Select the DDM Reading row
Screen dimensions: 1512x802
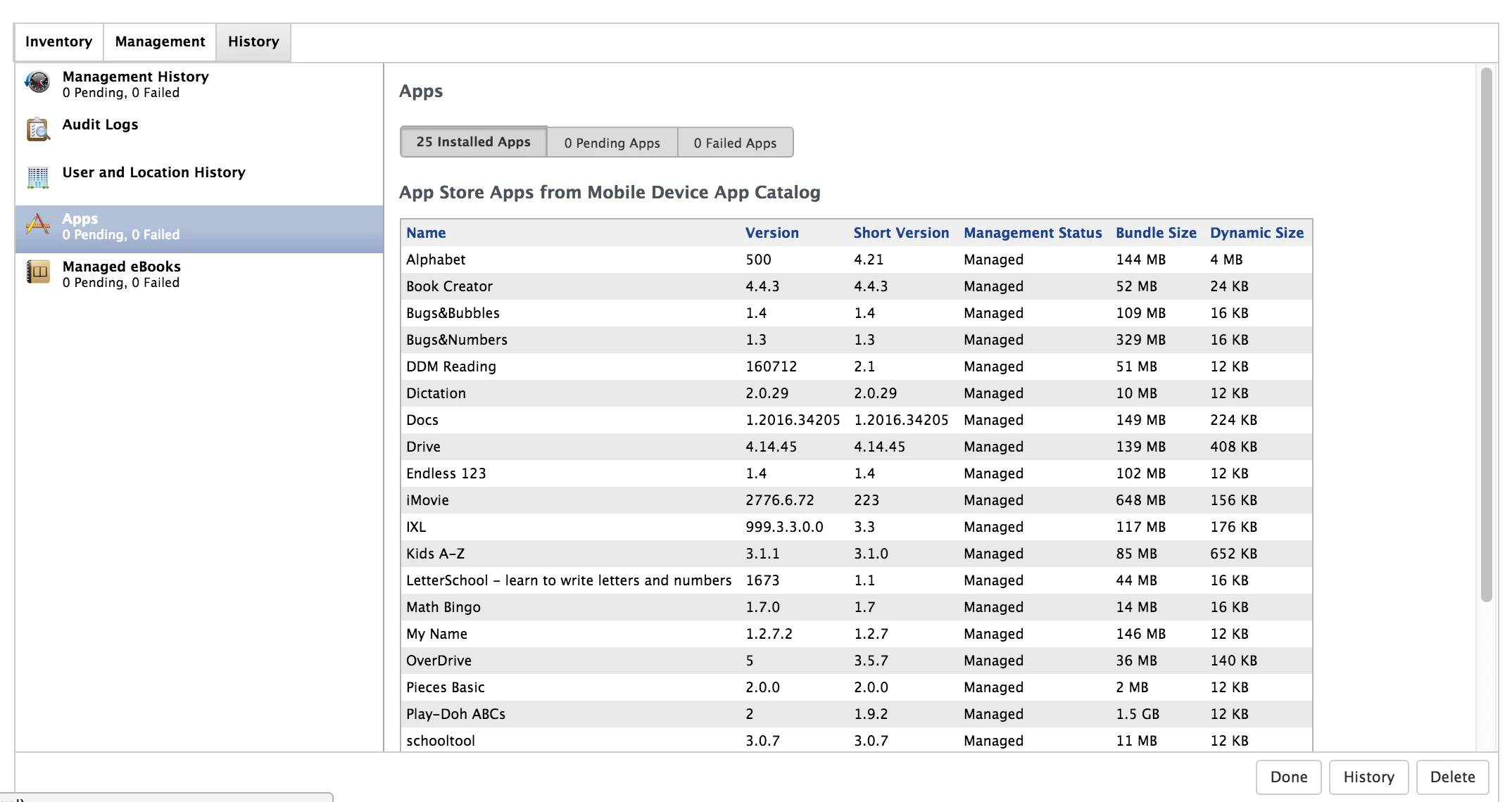tap(856, 367)
